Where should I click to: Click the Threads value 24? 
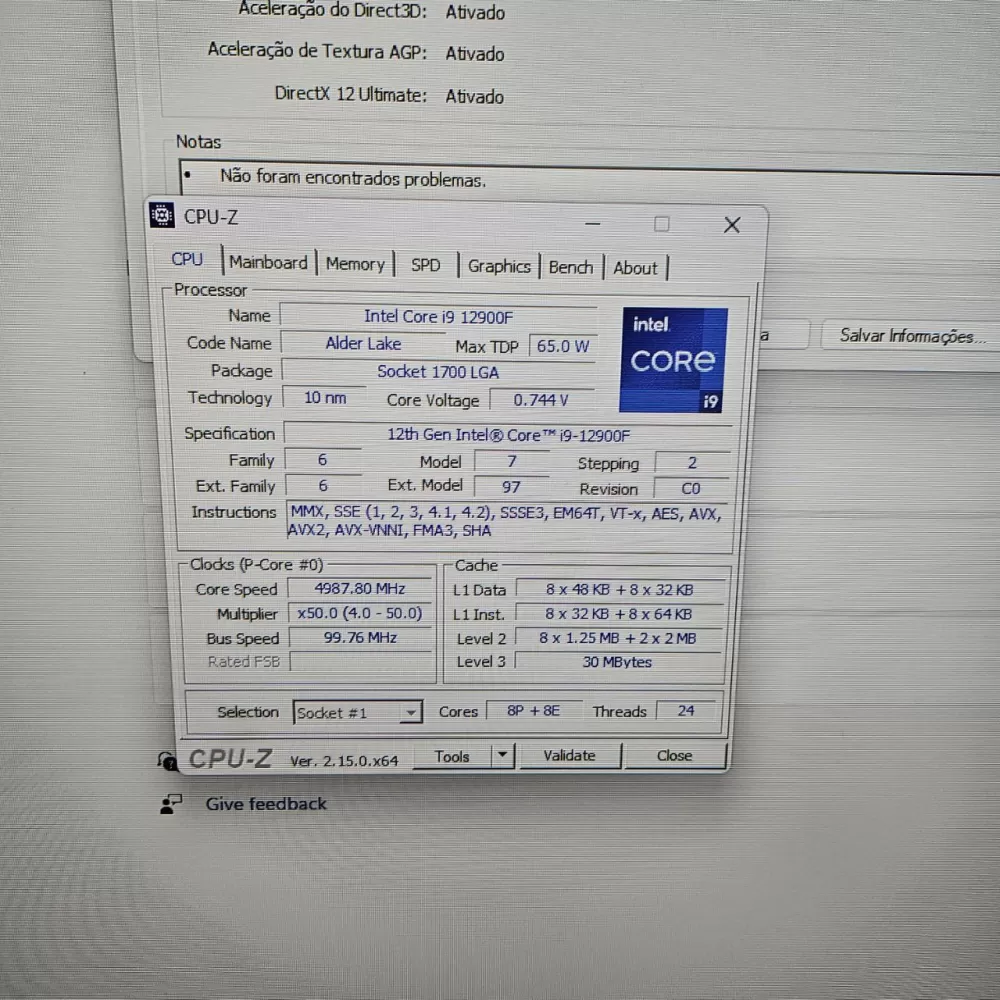click(686, 711)
